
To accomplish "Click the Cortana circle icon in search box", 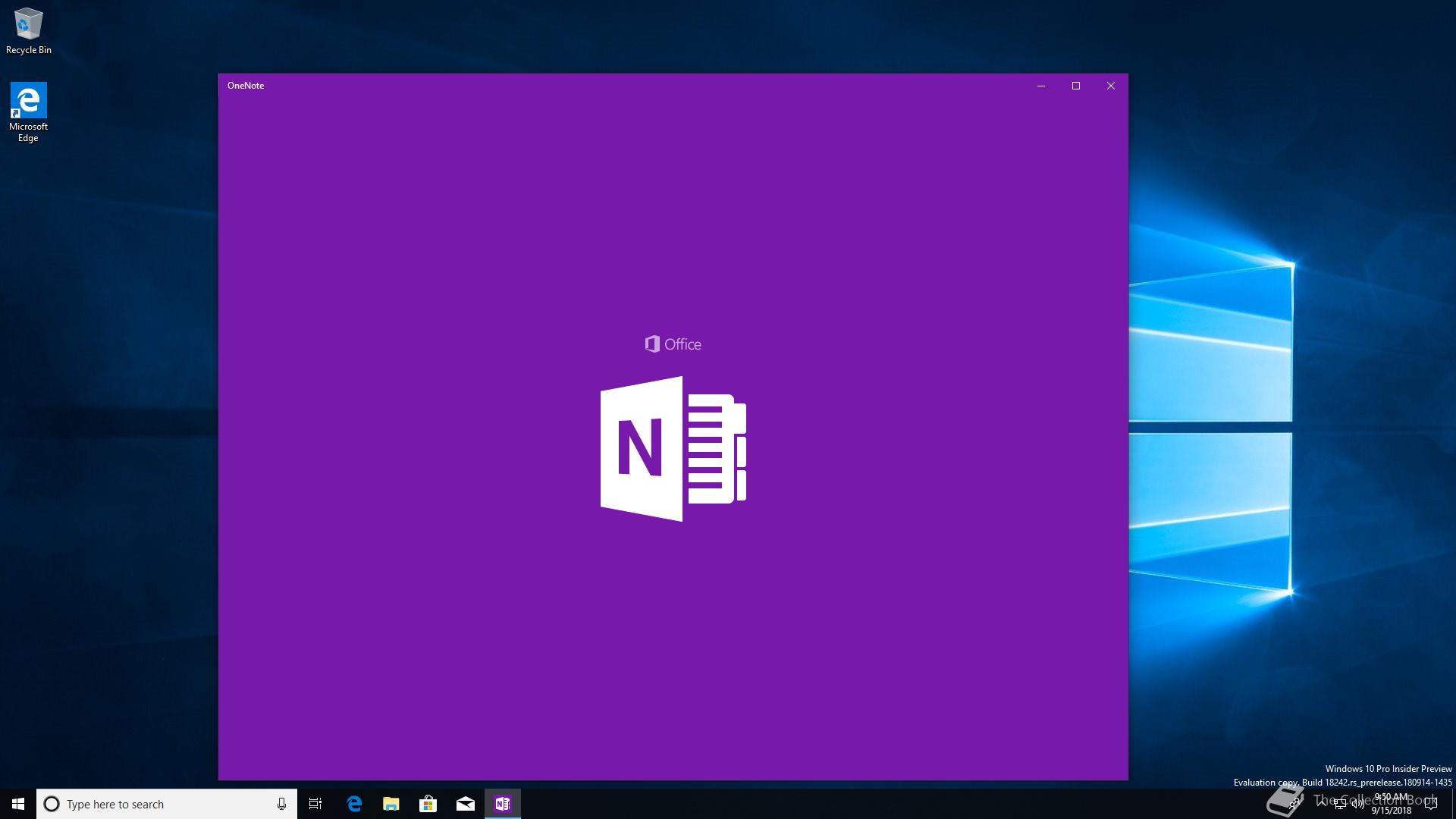I will pyautogui.click(x=52, y=804).
